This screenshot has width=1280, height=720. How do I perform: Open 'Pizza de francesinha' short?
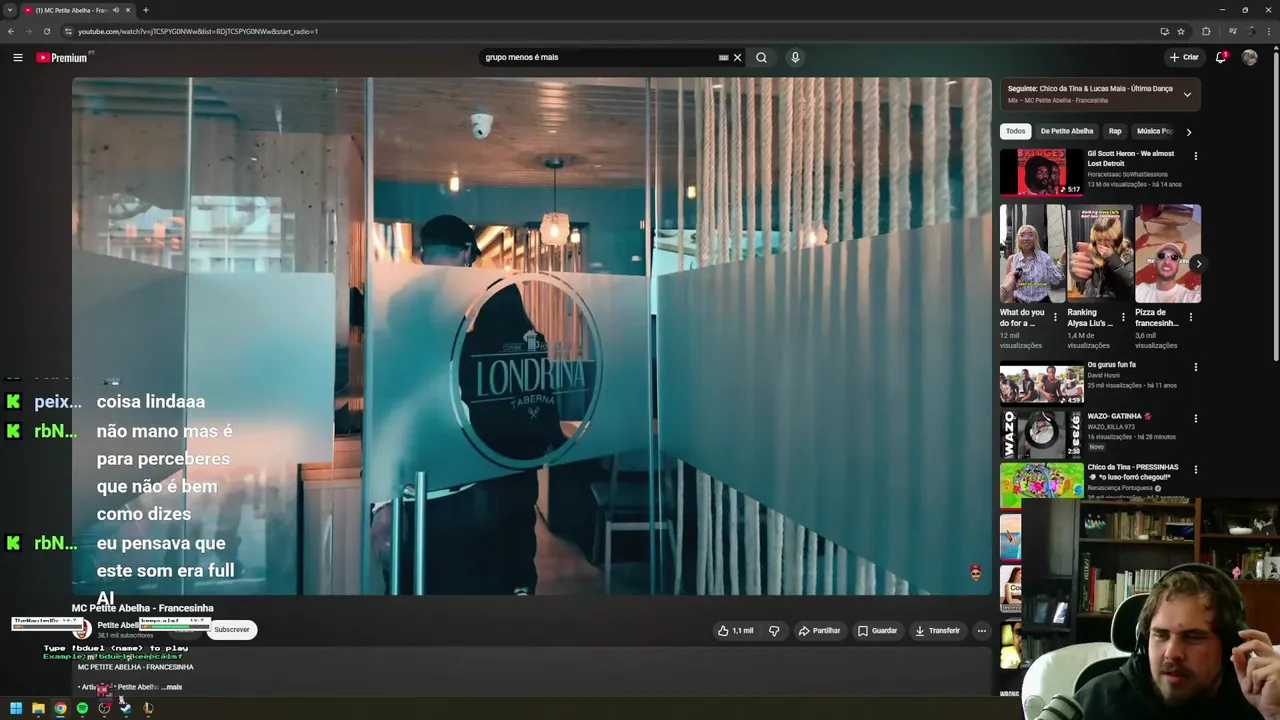click(x=1168, y=253)
